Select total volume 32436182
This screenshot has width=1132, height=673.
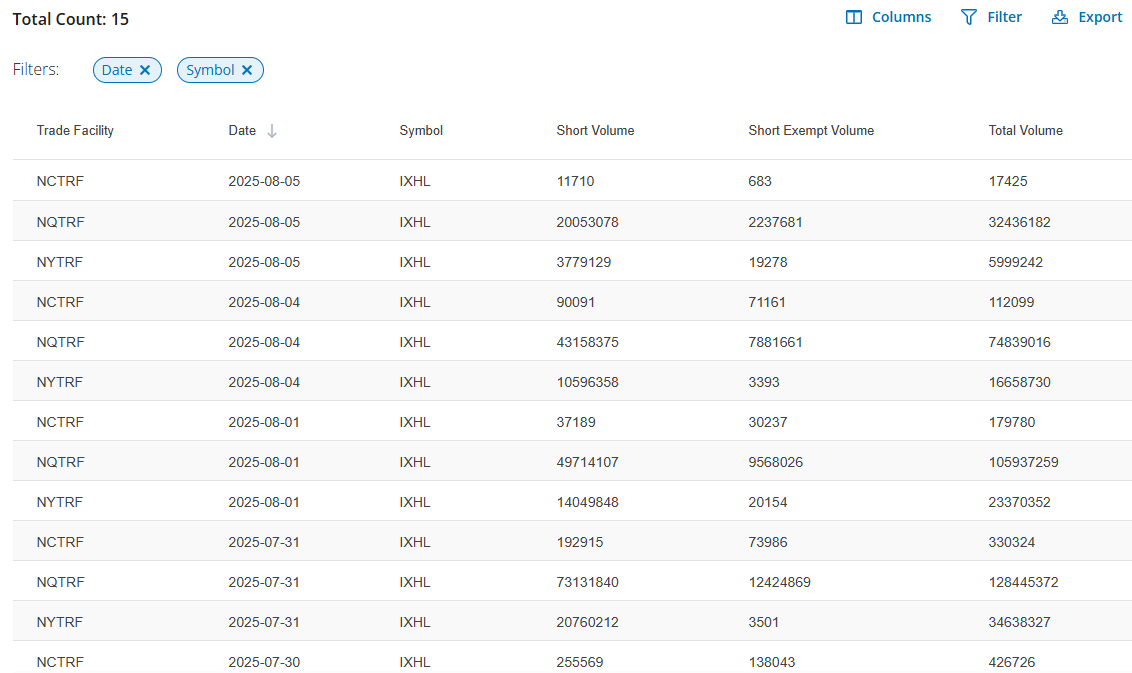coord(1019,222)
